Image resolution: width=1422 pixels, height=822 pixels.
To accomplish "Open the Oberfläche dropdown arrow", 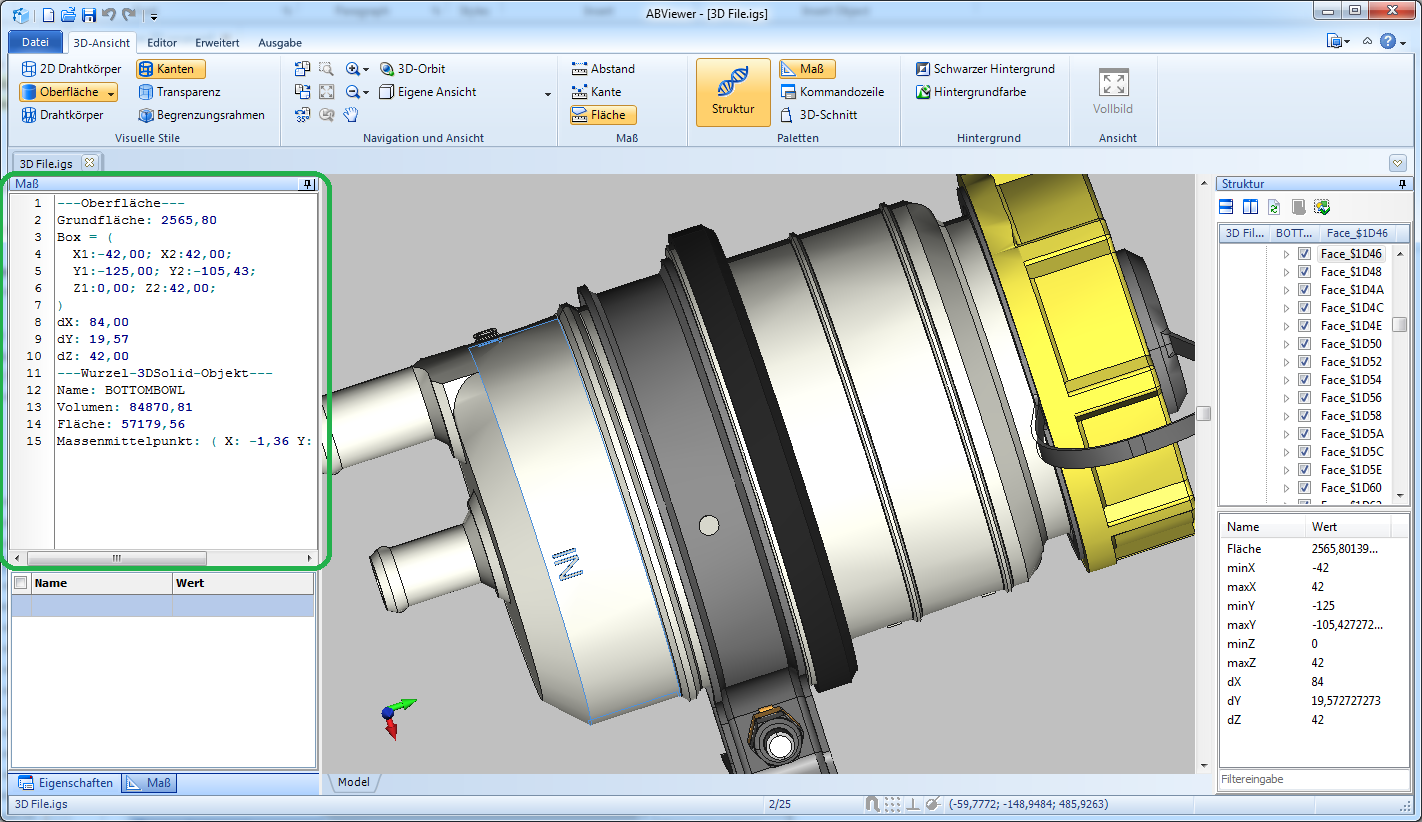I will (110, 92).
